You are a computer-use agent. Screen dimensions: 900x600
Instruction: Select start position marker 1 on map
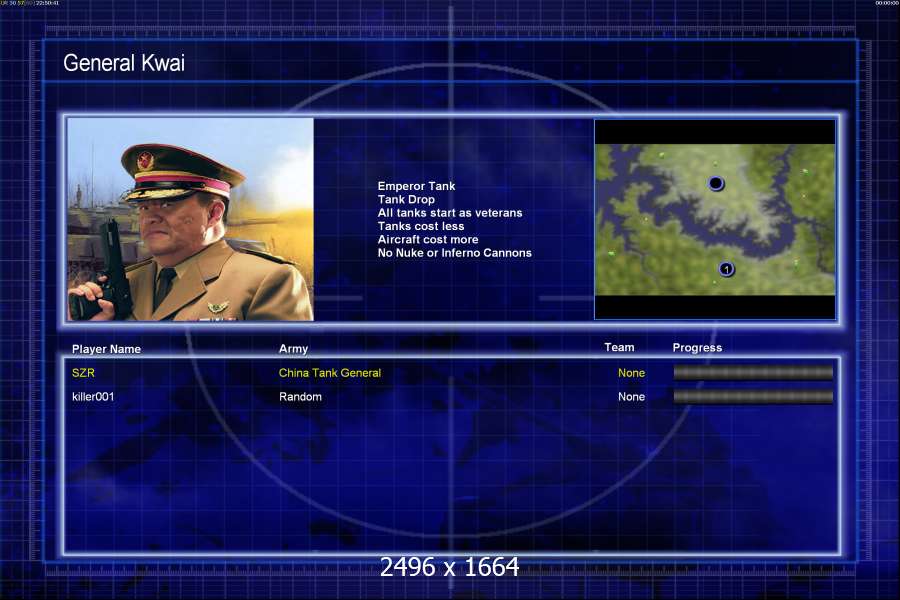pos(726,269)
